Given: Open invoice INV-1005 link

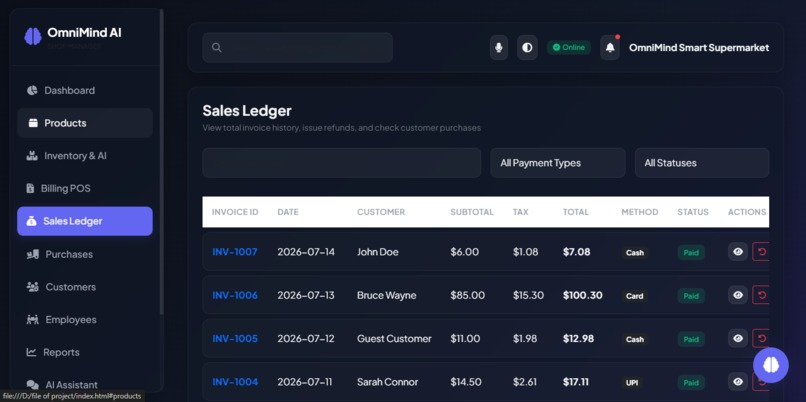Looking at the screenshot, I should pos(235,339).
